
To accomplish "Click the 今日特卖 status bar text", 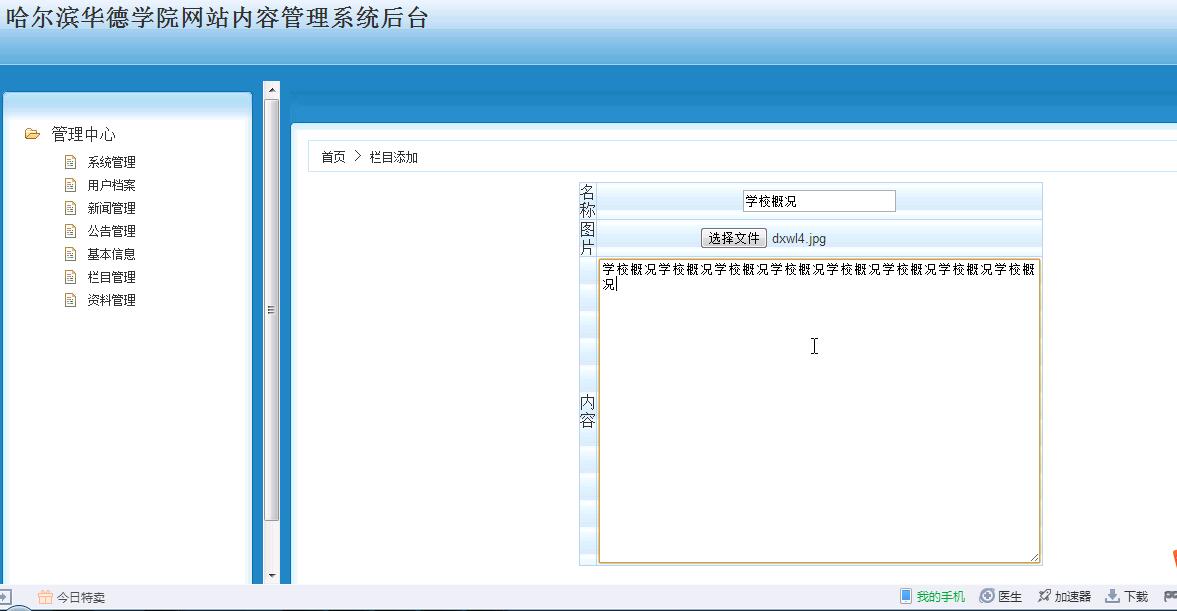I will click(81, 597).
